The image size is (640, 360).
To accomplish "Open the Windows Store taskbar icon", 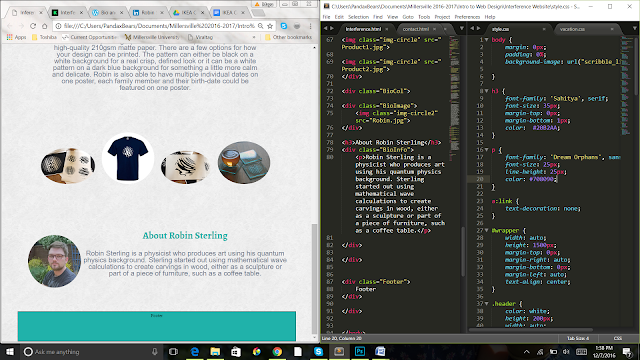I will point(236,351).
